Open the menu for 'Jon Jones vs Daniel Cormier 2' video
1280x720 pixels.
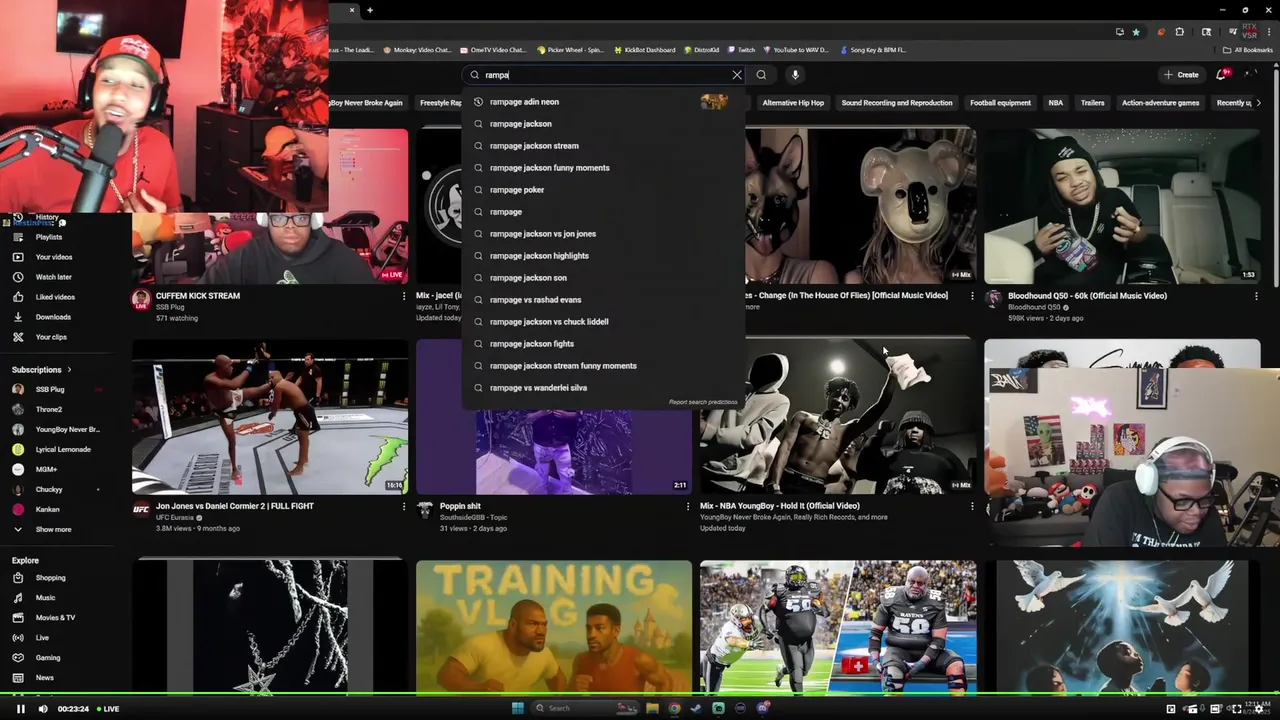[x=404, y=506]
